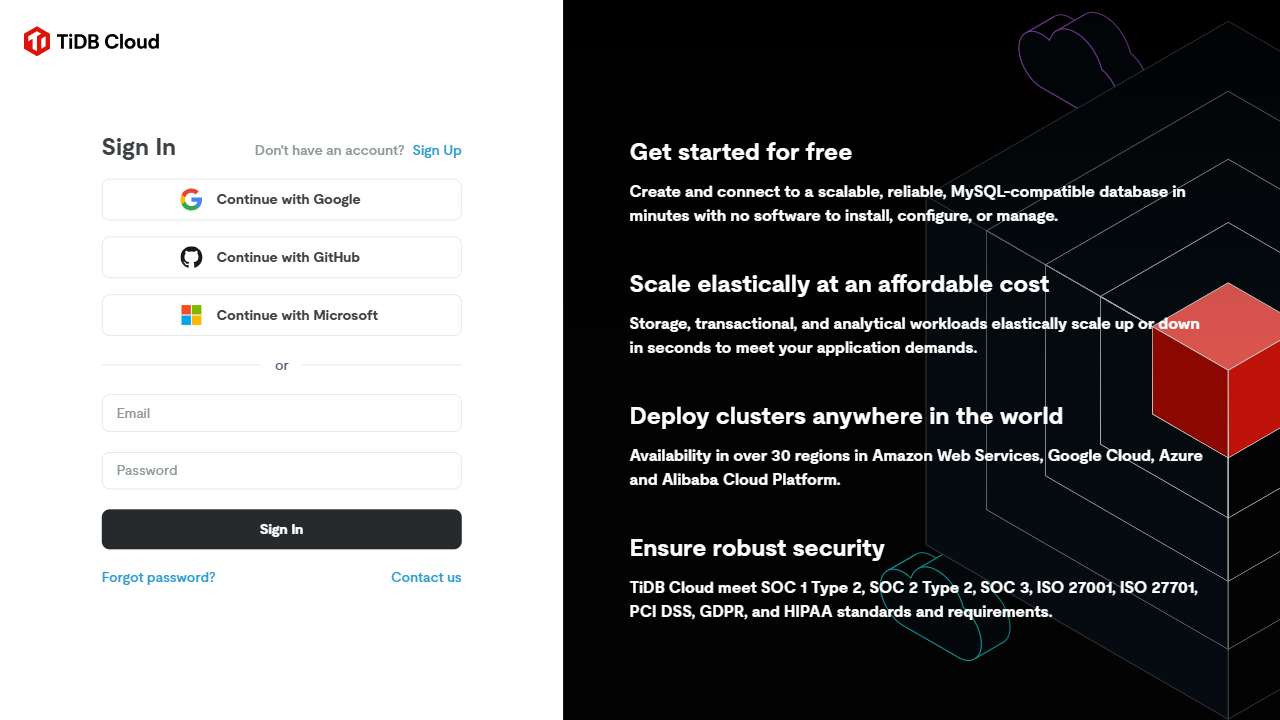1280x720 pixels.
Task: Click the "Get started for free" heading
Action: click(740, 152)
